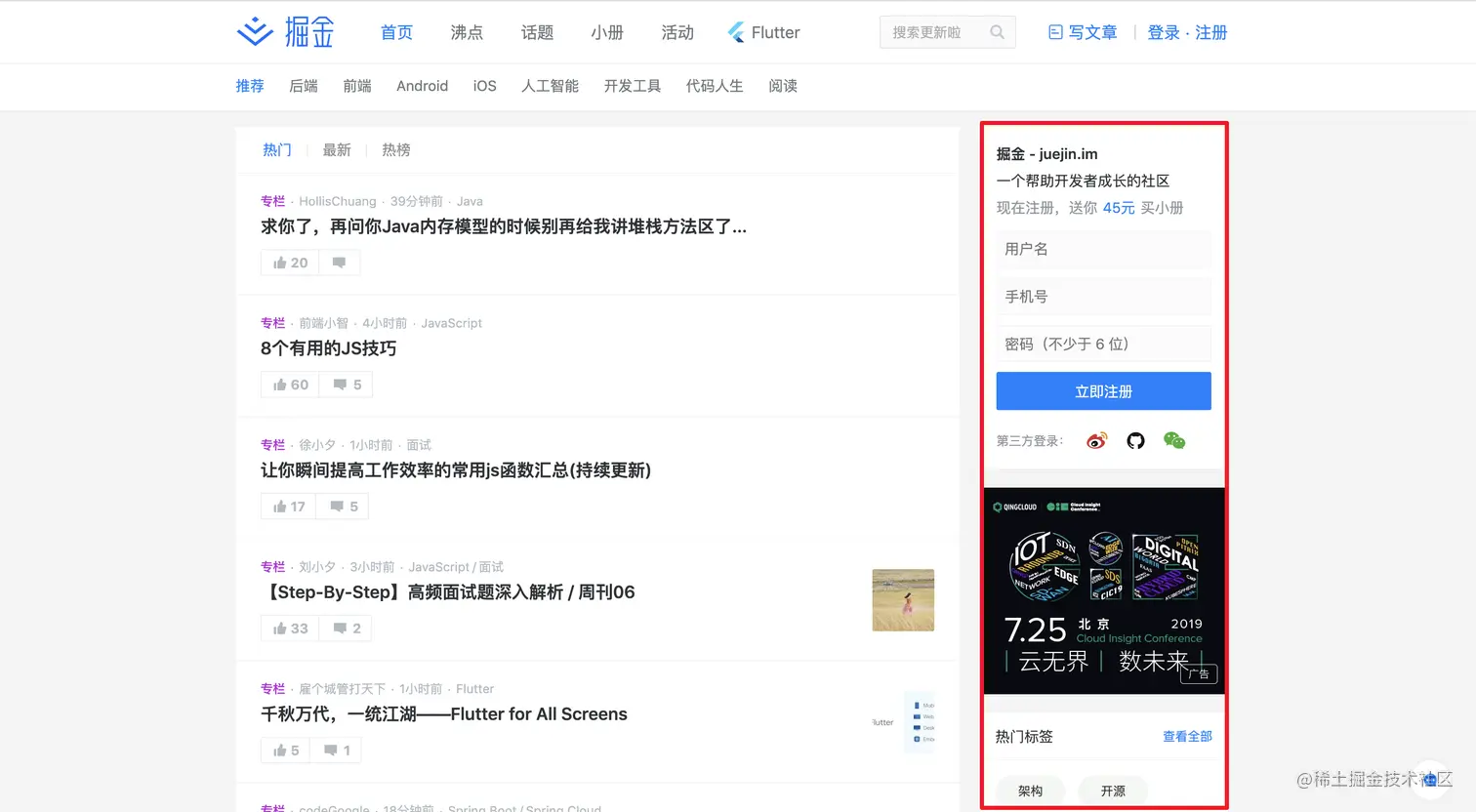
Task: Click the Flutter for All Screens thumbnail
Action: (x=903, y=722)
